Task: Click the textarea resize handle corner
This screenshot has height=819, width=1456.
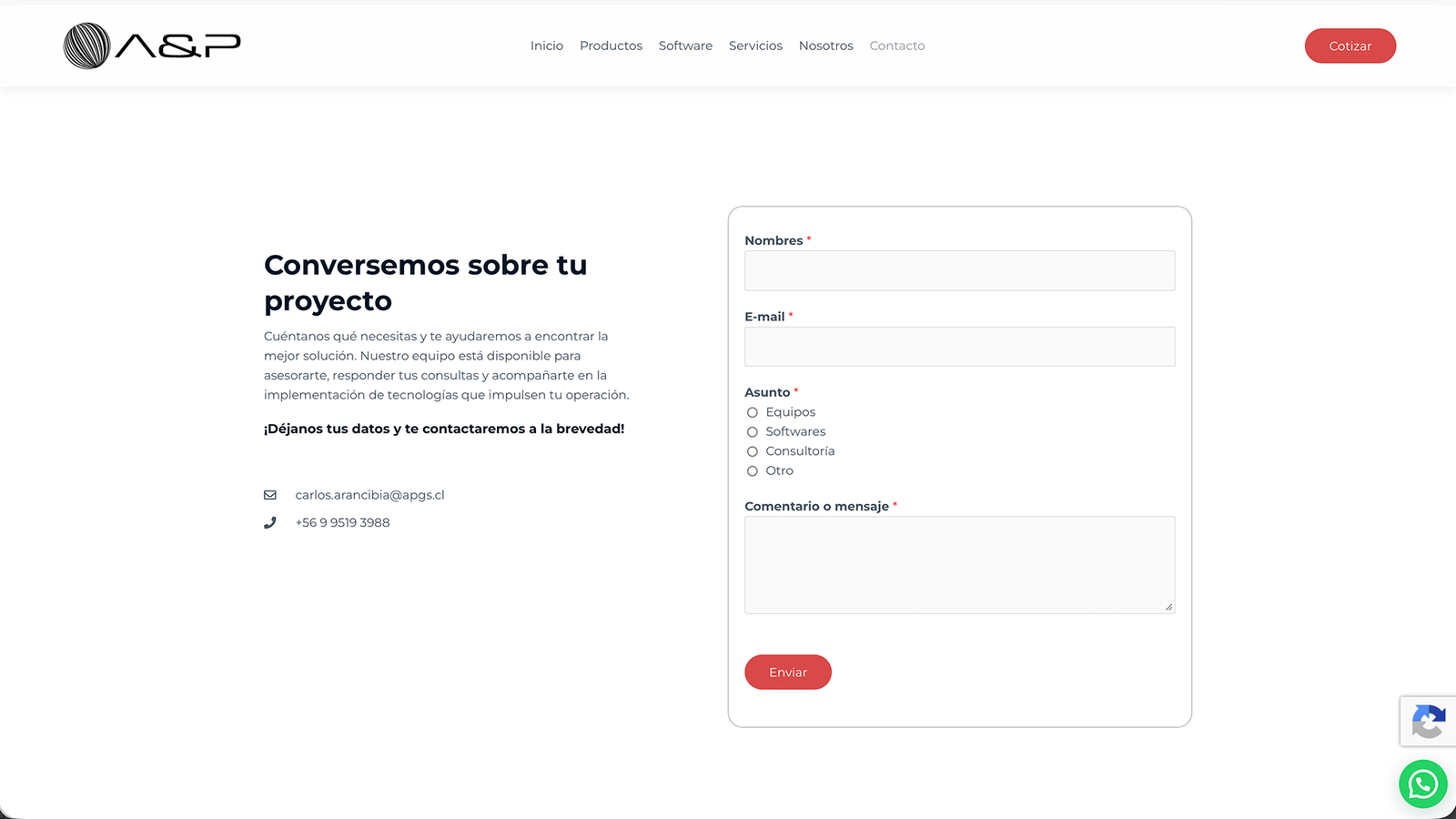Action: coord(1168,607)
